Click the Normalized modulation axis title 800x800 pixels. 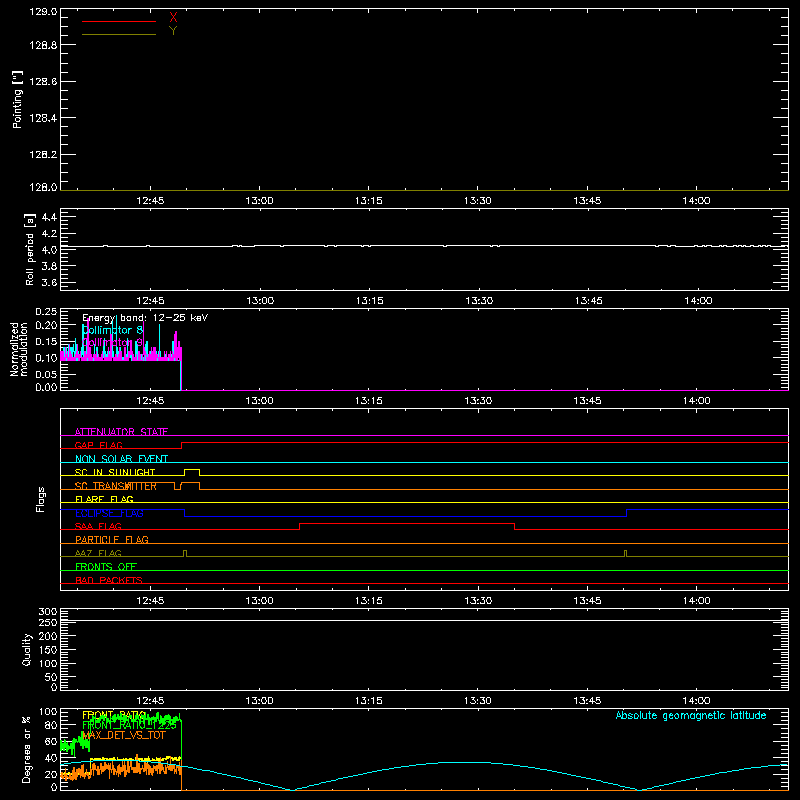(19, 349)
